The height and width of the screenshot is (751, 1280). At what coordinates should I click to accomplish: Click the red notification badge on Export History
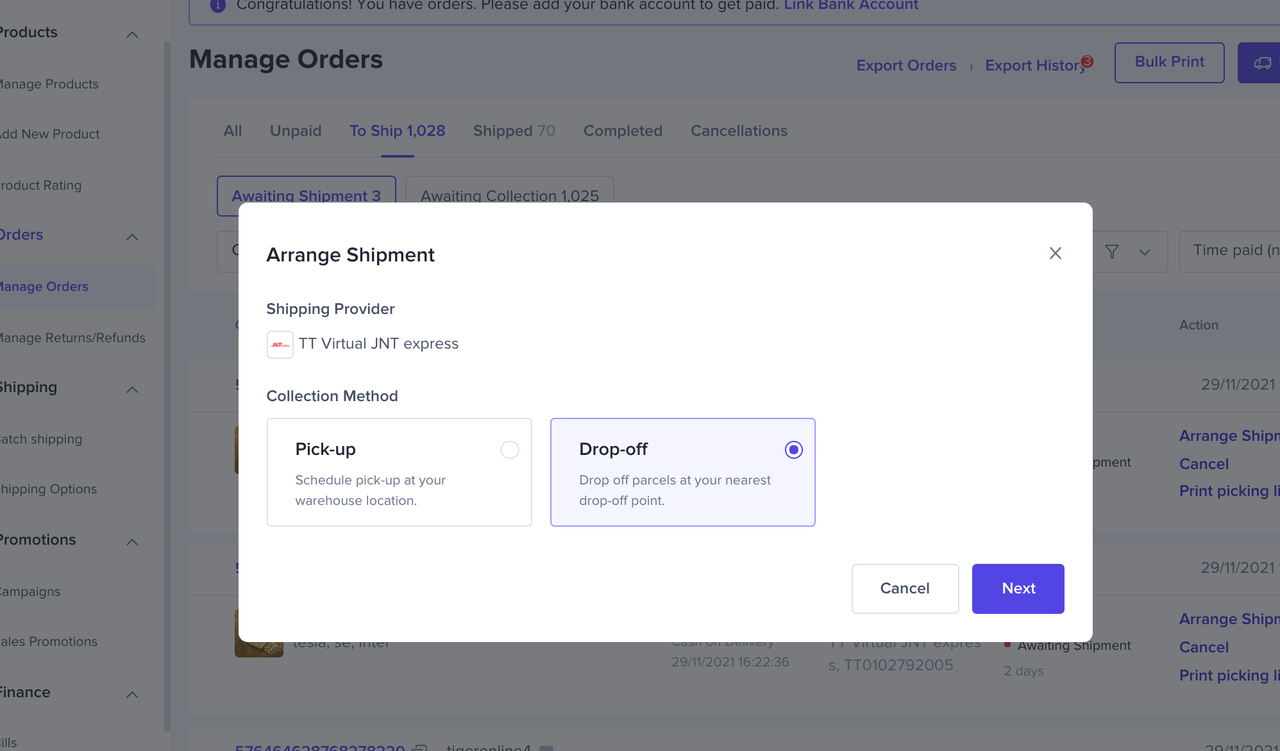coord(1087,61)
